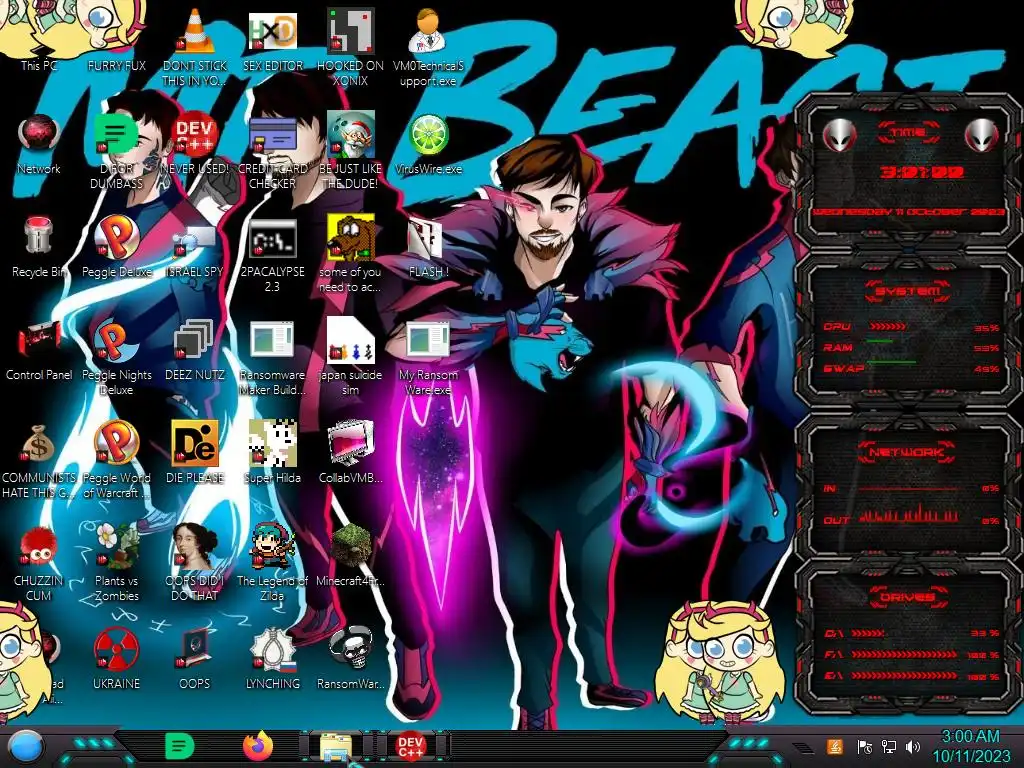Launch Peggle World of Warcraft shortcut

pos(116,443)
